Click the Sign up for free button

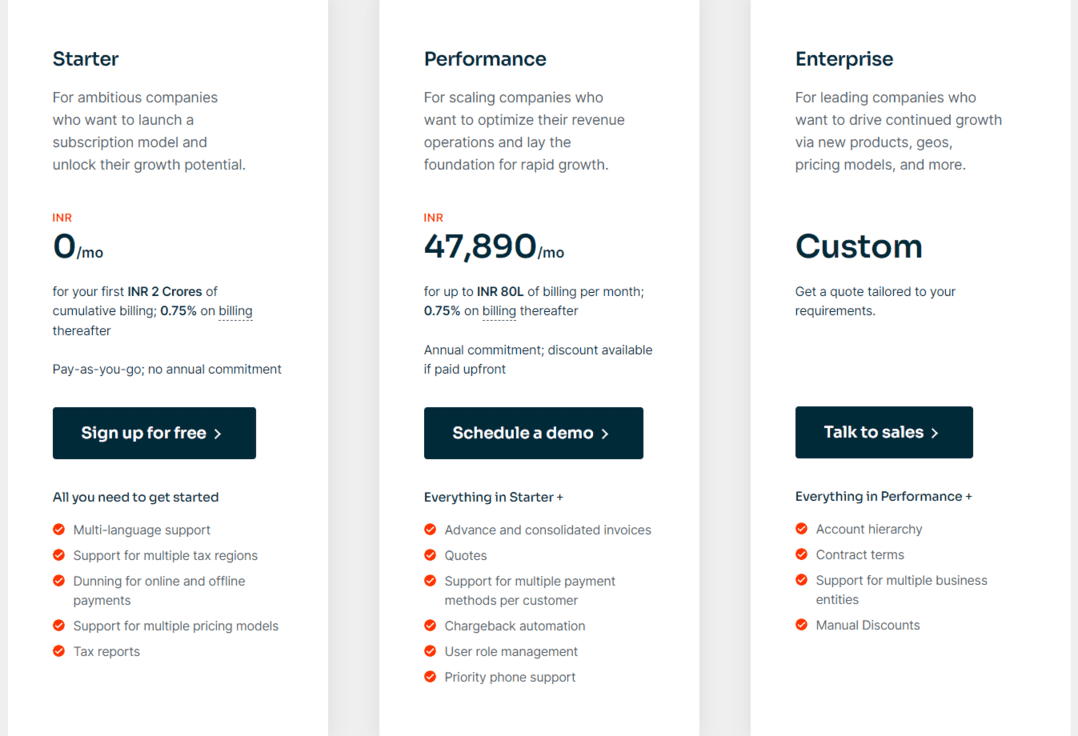click(154, 433)
